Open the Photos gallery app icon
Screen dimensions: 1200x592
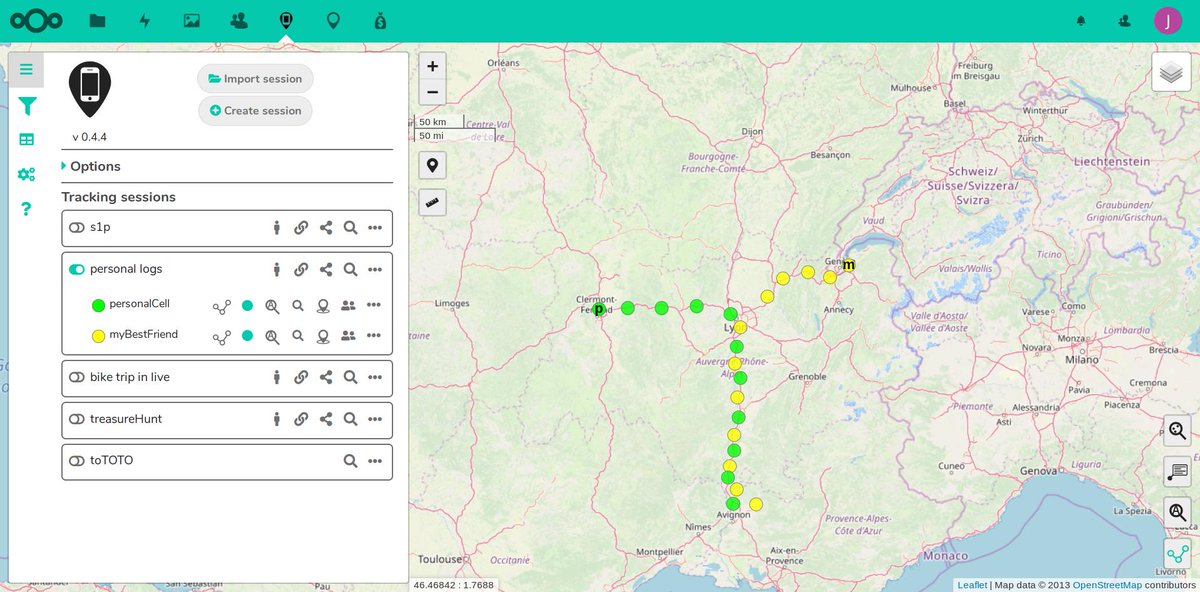(192, 20)
